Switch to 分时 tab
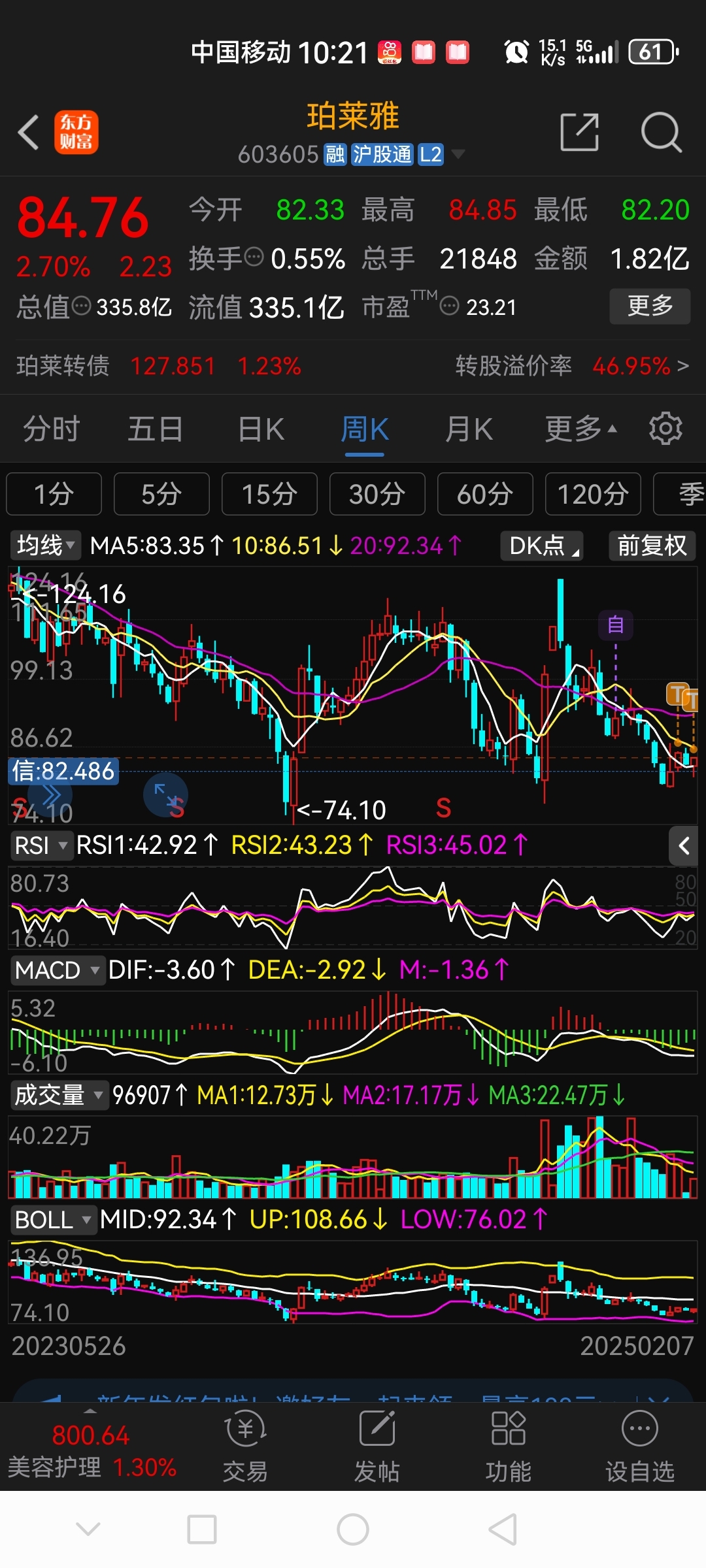 [52, 429]
